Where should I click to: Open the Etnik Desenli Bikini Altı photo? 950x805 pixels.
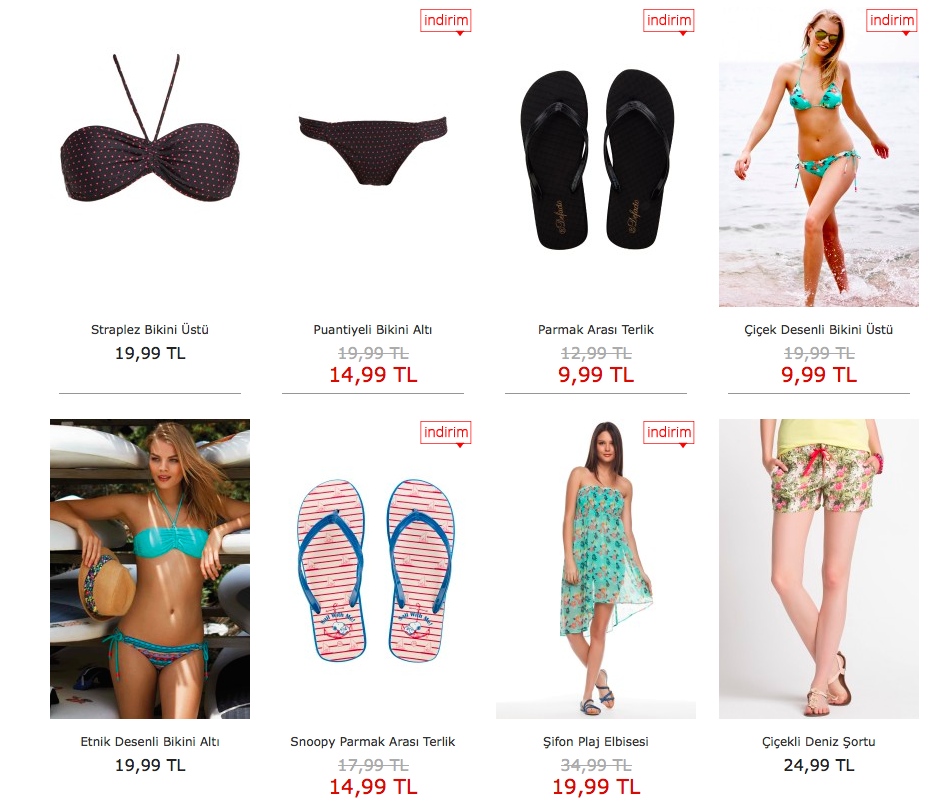[x=150, y=569]
